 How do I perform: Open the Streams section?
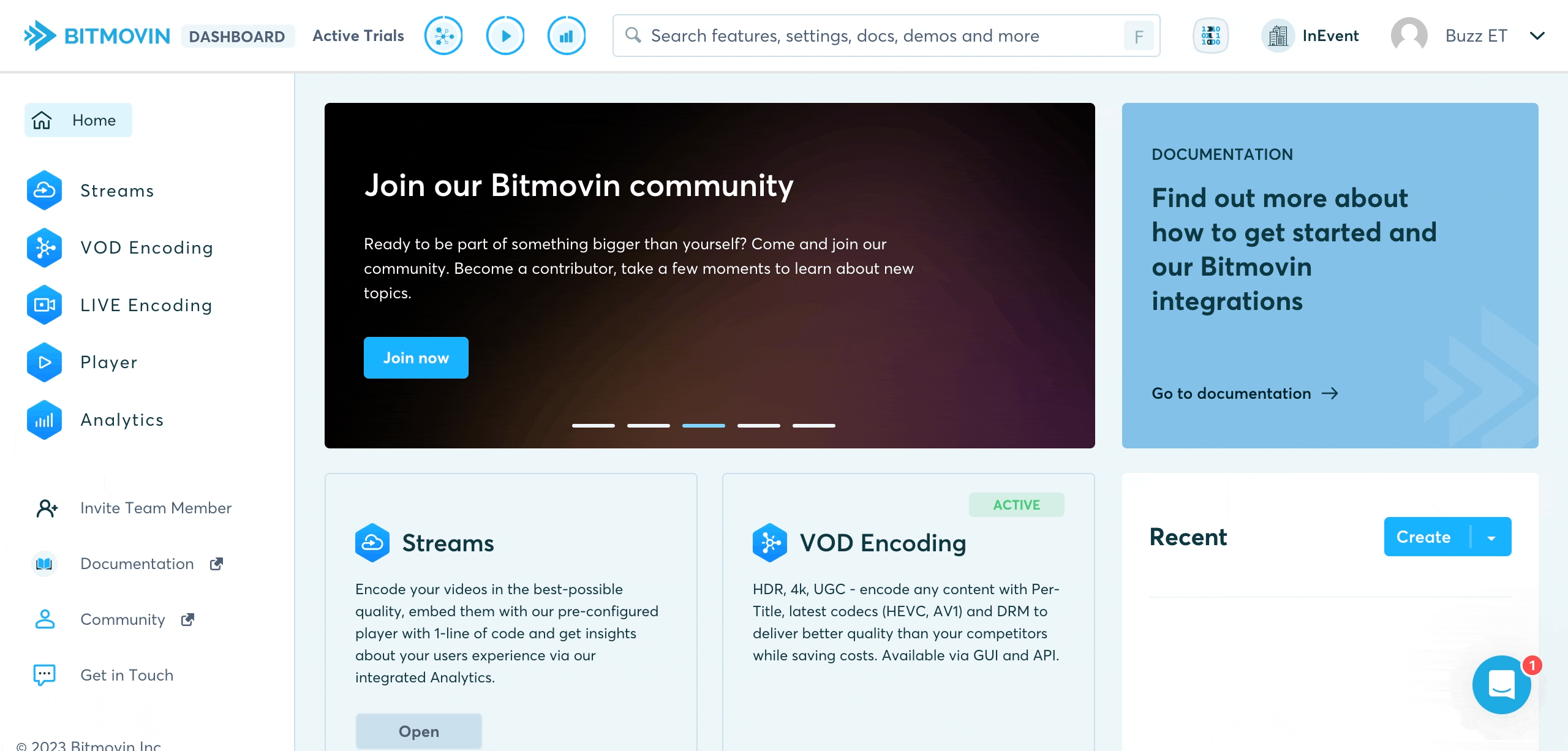click(117, 189)
